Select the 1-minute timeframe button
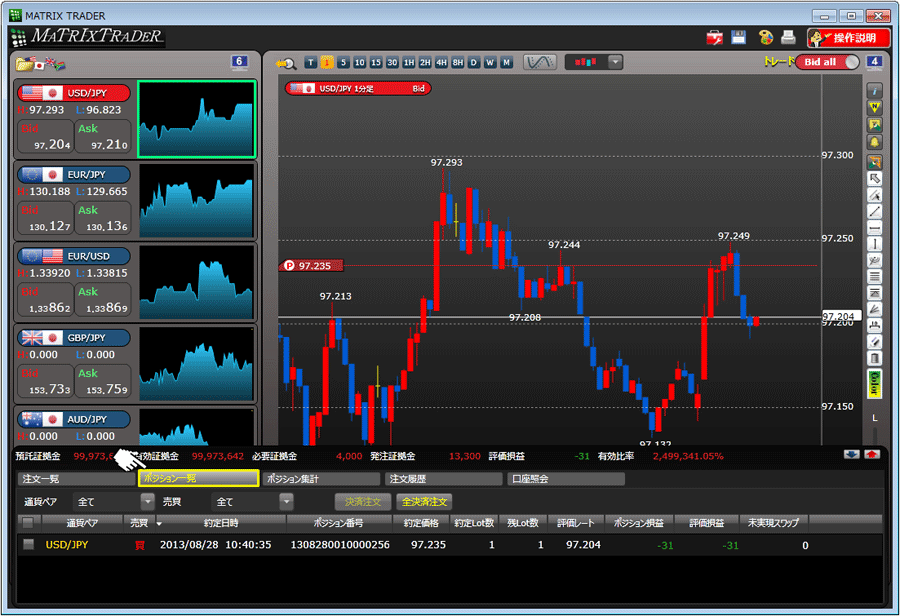Viewport: 900px width, 616px height. click(327, 62)
